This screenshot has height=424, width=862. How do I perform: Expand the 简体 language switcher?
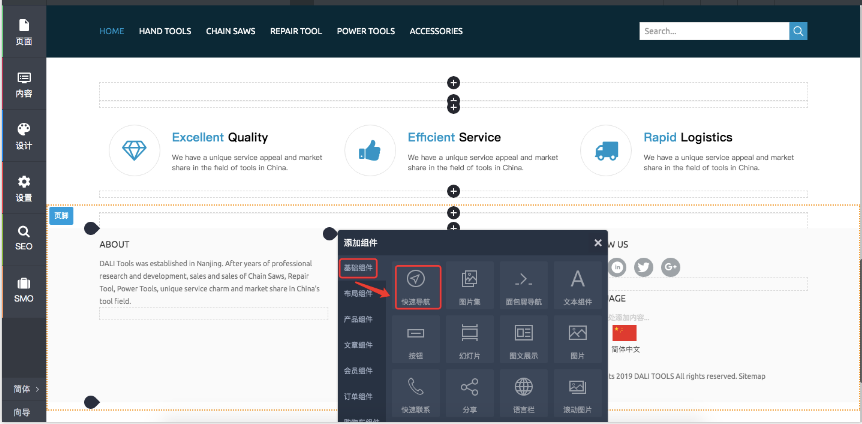[24, 389]
